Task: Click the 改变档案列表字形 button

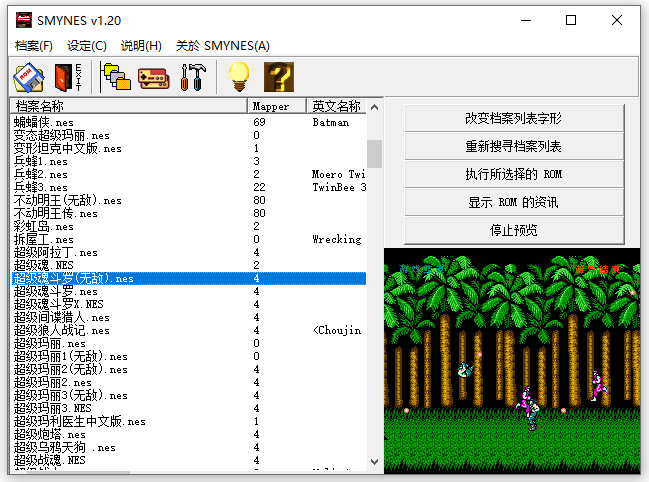Action: 514,118
